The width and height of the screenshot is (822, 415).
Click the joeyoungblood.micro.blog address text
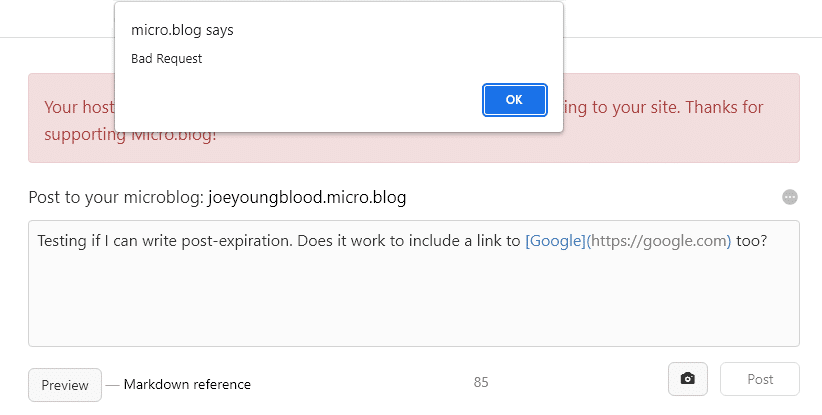(307, 198)
